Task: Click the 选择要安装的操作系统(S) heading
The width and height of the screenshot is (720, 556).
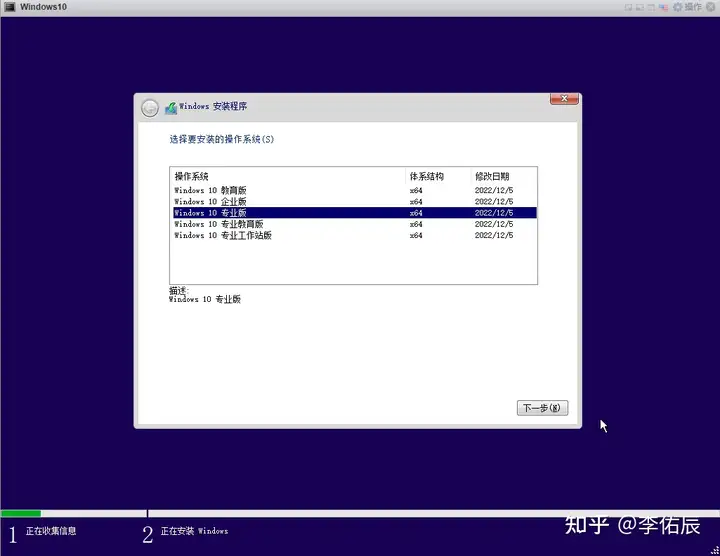Action: [x=222, y=139]
